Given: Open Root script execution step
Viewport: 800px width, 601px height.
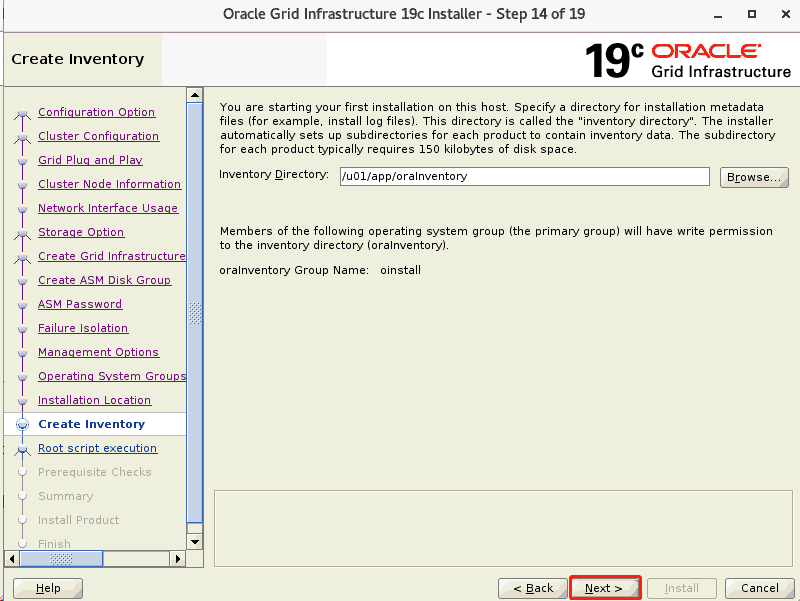Looking at the screenshot, I should pos(97,448).
